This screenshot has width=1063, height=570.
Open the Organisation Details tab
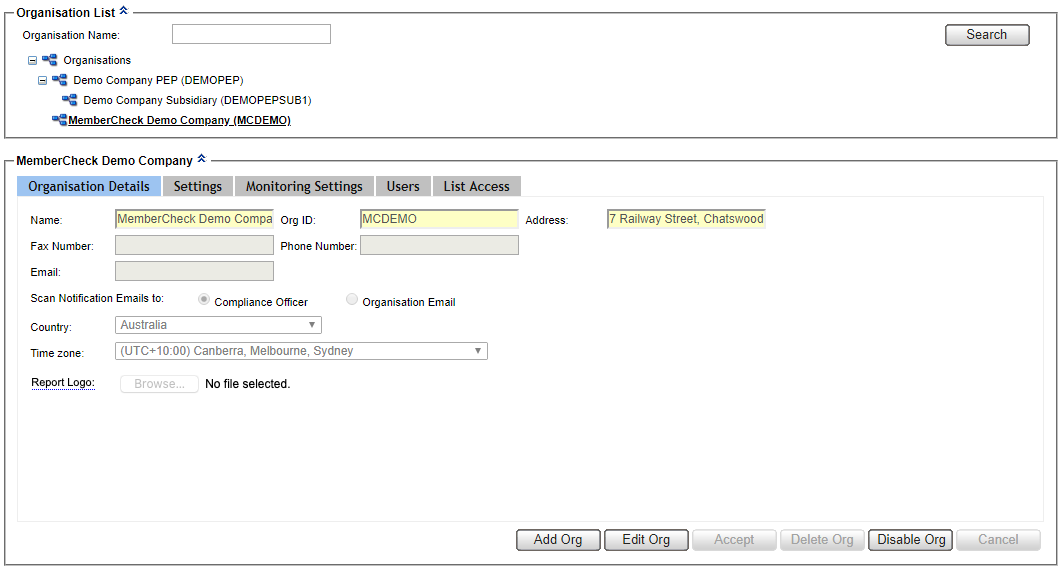point(89,186)
